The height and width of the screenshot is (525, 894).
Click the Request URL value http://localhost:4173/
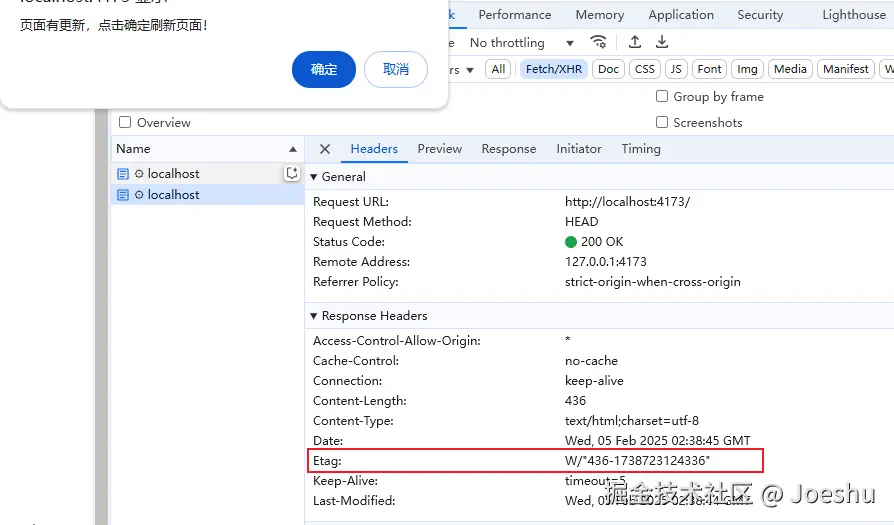click(x=627, y=202)
